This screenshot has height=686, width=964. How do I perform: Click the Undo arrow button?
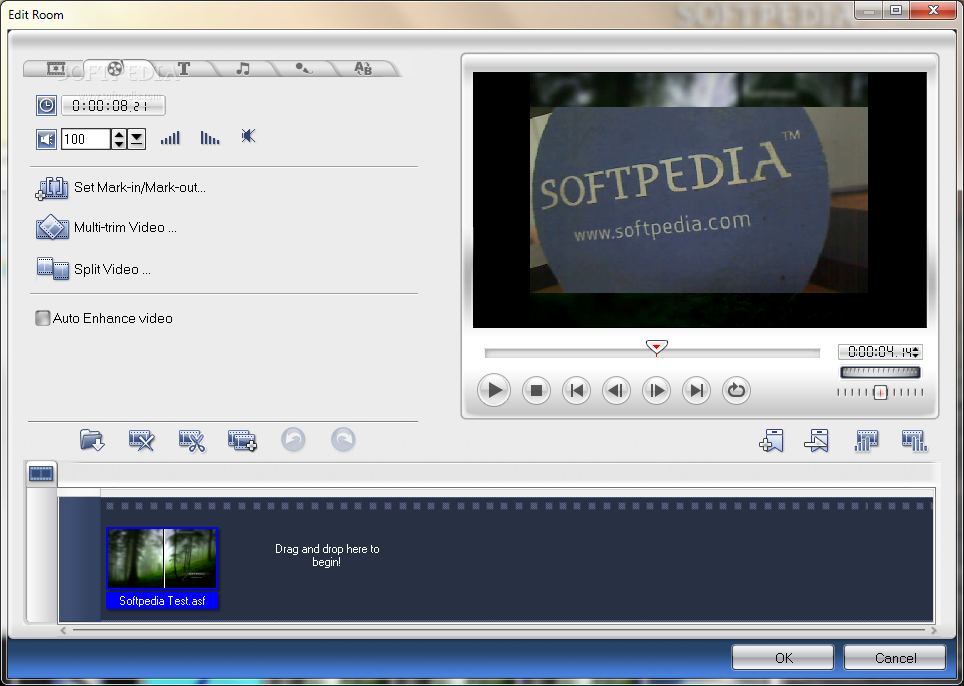click(x=293, y=440)
